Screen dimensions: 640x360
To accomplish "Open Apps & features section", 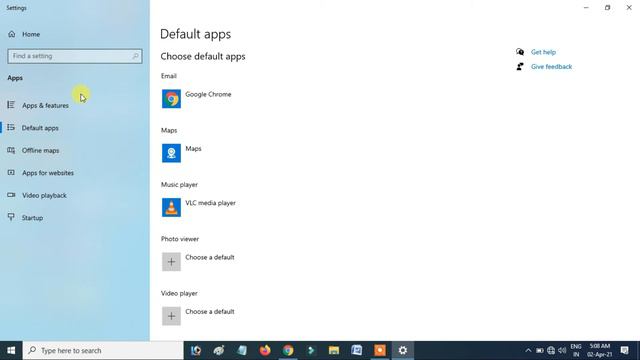I will coord(45,105).
